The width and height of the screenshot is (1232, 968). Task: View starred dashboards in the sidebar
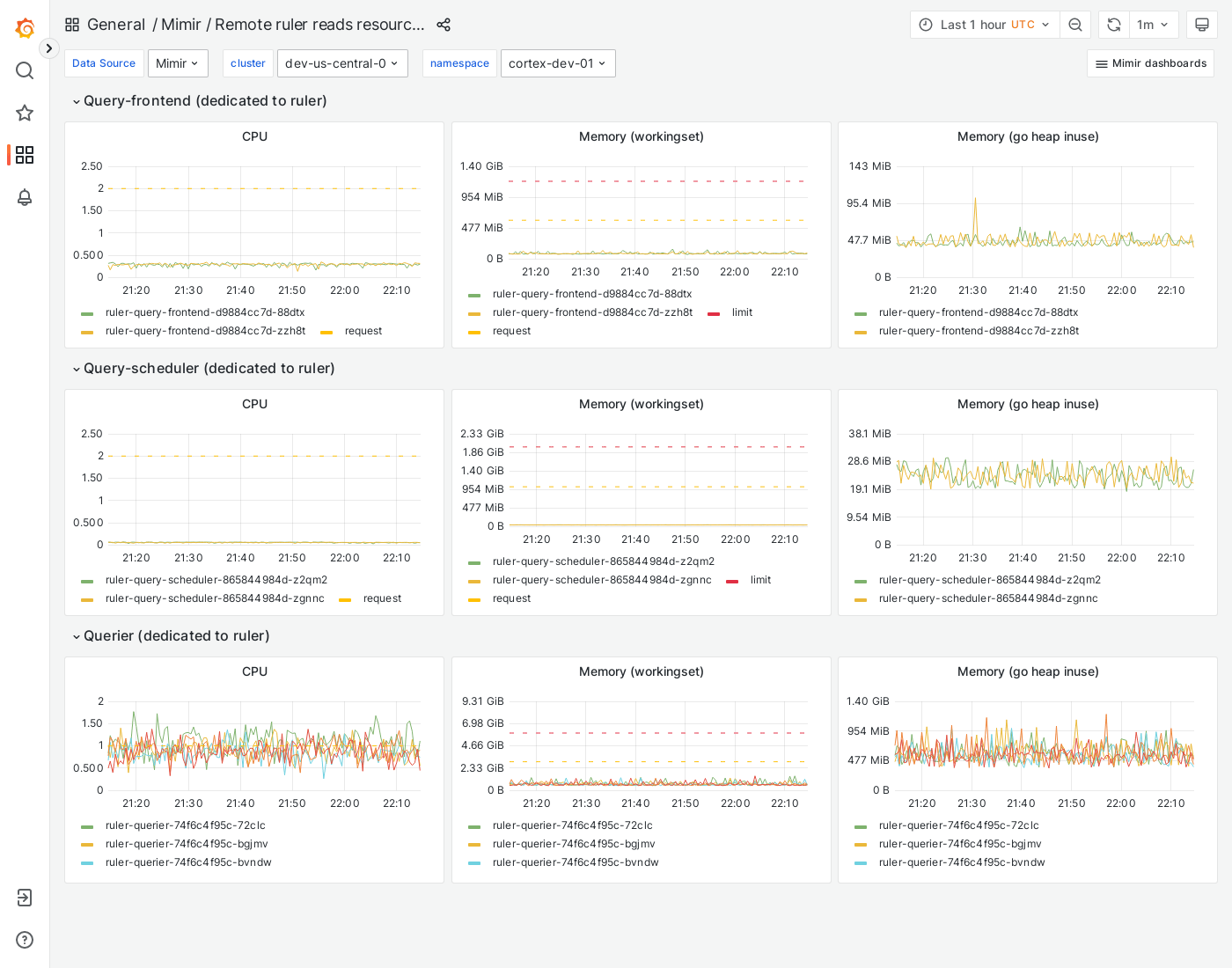click(25, 113)
